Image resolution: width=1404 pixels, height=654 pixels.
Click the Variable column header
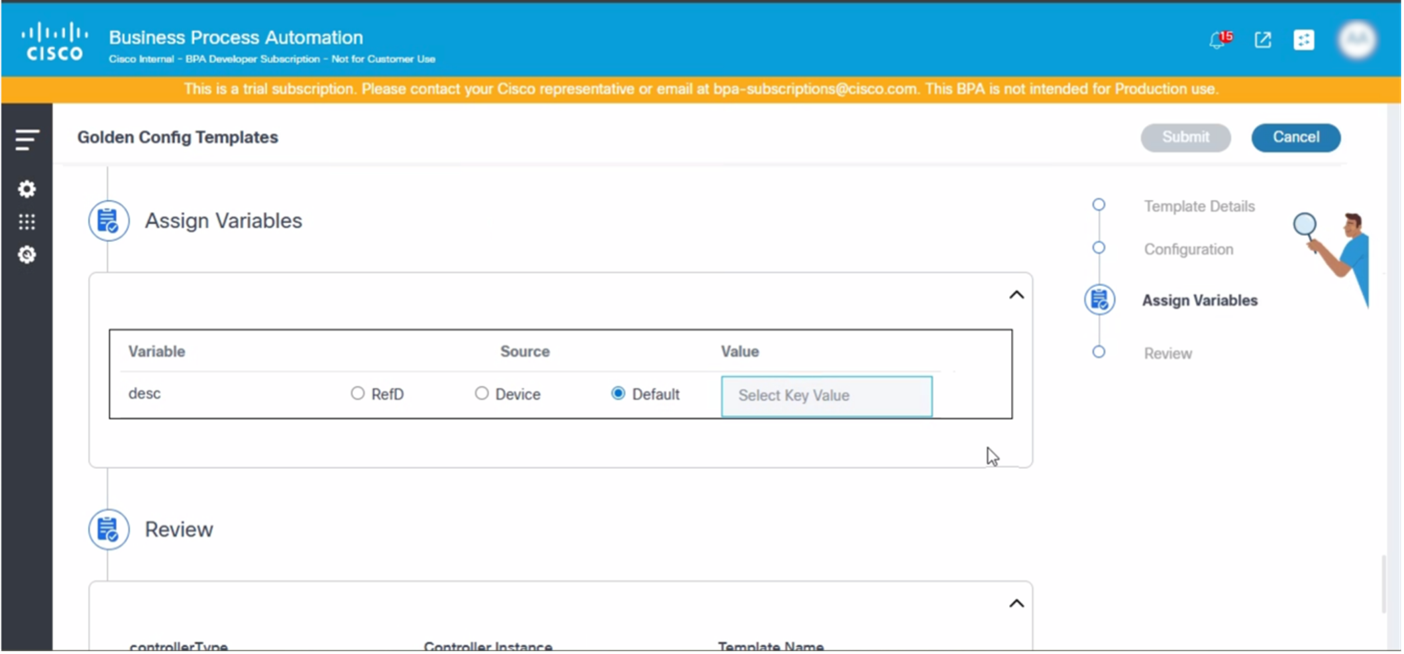pos(157,352)
